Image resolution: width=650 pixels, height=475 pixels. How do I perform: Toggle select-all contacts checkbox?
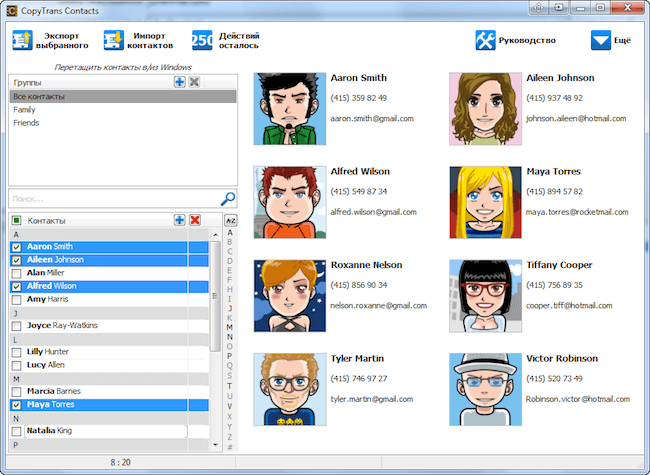click(x=17, y=220)
